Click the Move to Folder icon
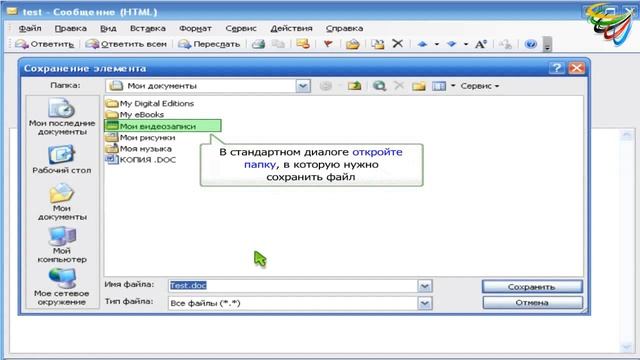Viewport: 640px width, 360px height. point(353,44)
